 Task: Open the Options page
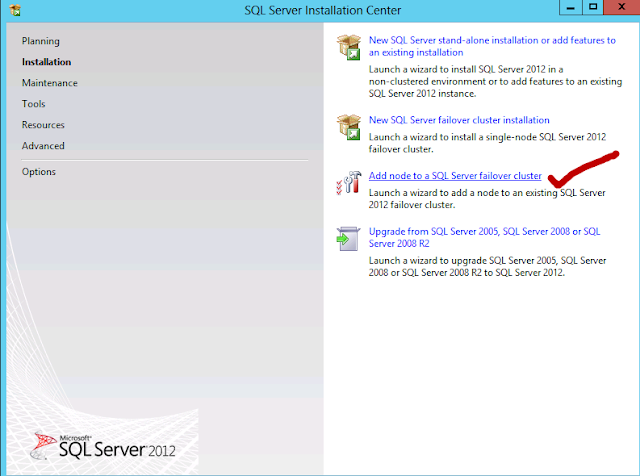[x=38, y=172]
